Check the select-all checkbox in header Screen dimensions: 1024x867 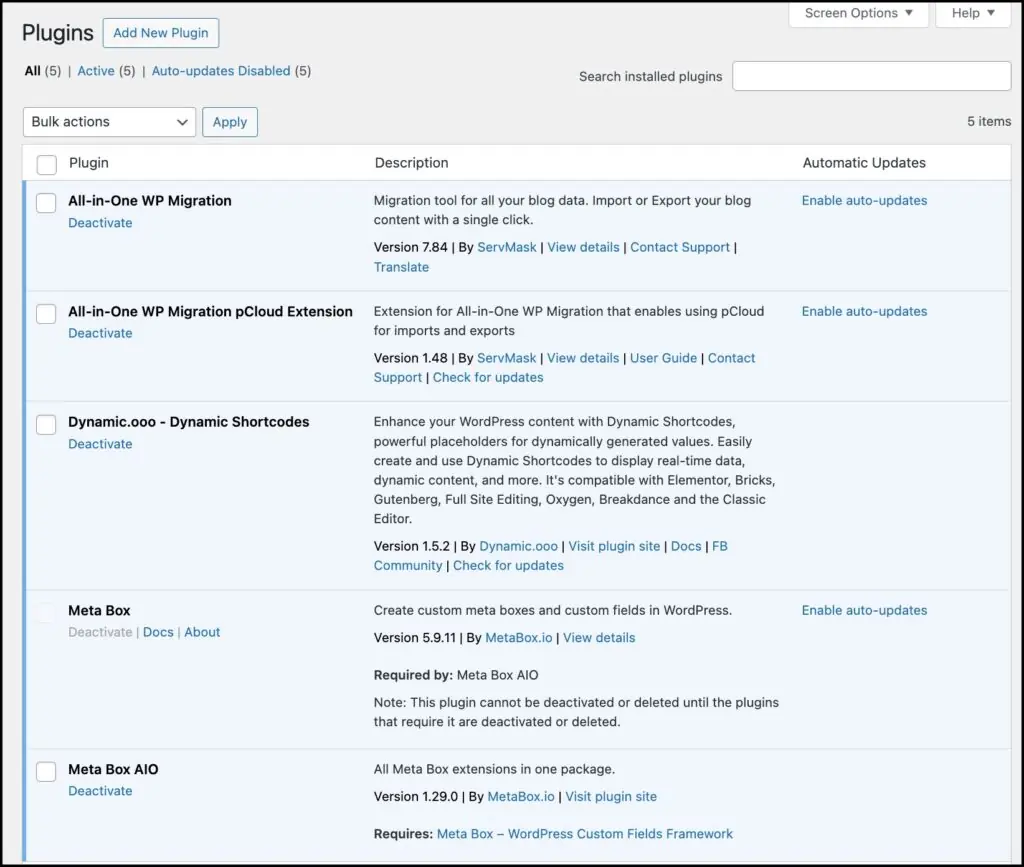[x=47, y=164]
